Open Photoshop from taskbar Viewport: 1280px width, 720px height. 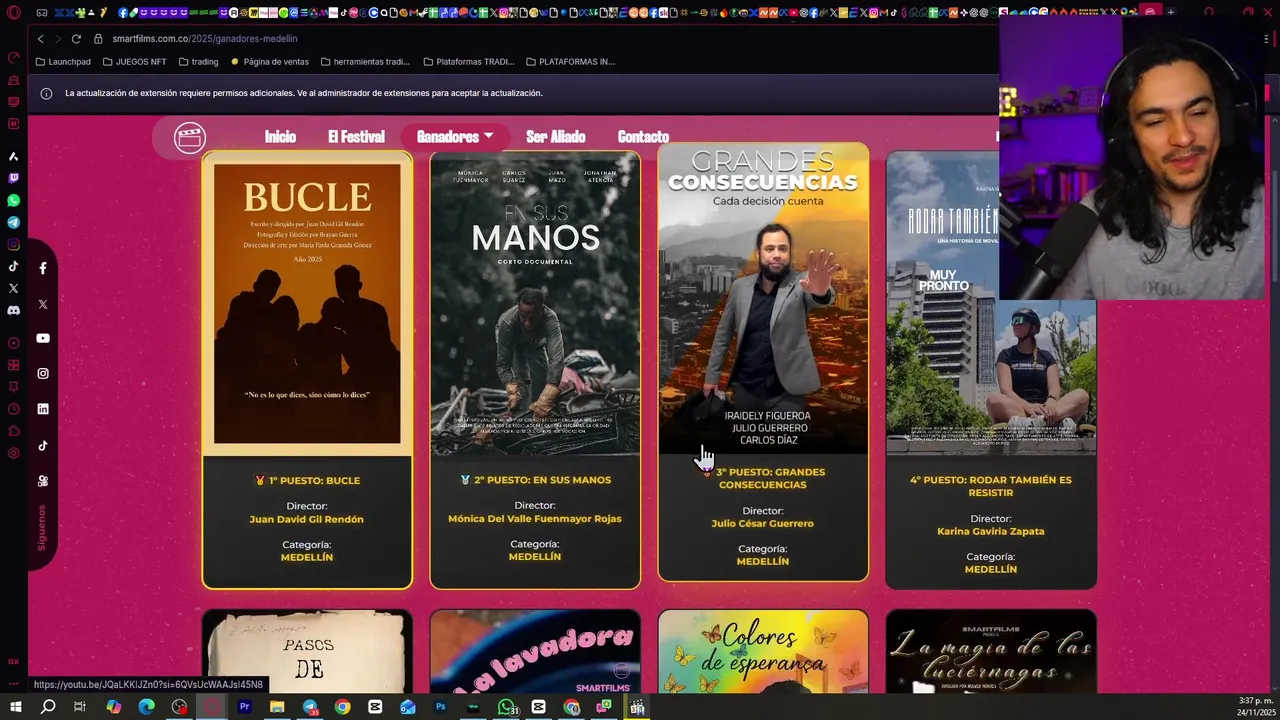tap(440, 707)
